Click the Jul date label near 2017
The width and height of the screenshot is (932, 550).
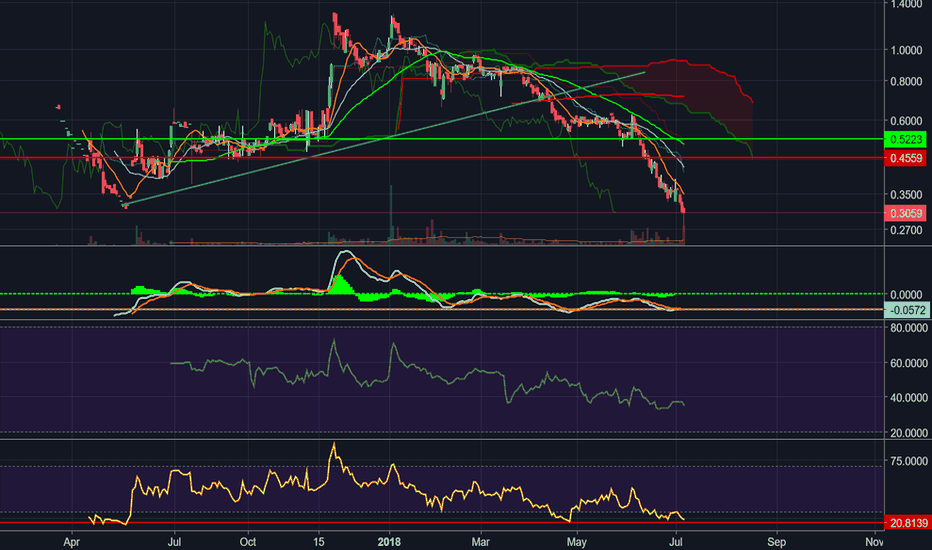coord(174,542)
